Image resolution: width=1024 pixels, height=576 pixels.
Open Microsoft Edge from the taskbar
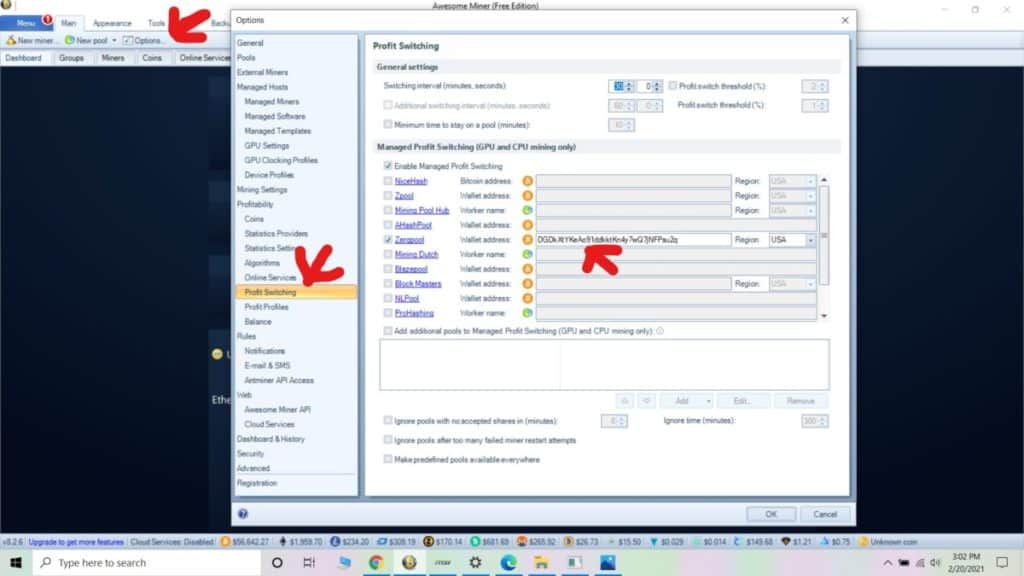(x=508, y=563)
